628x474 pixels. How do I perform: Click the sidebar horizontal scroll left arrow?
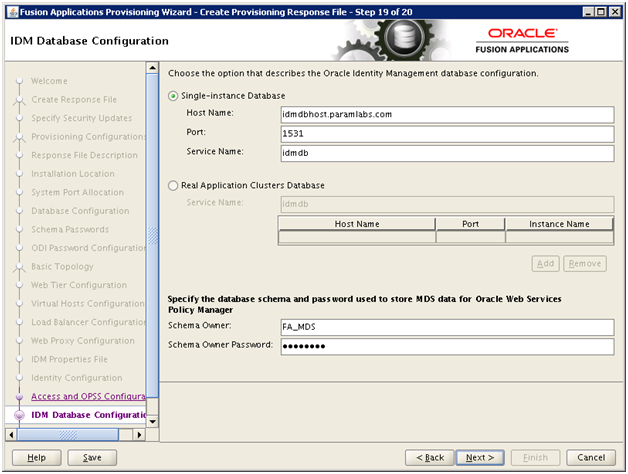(11, 435)
